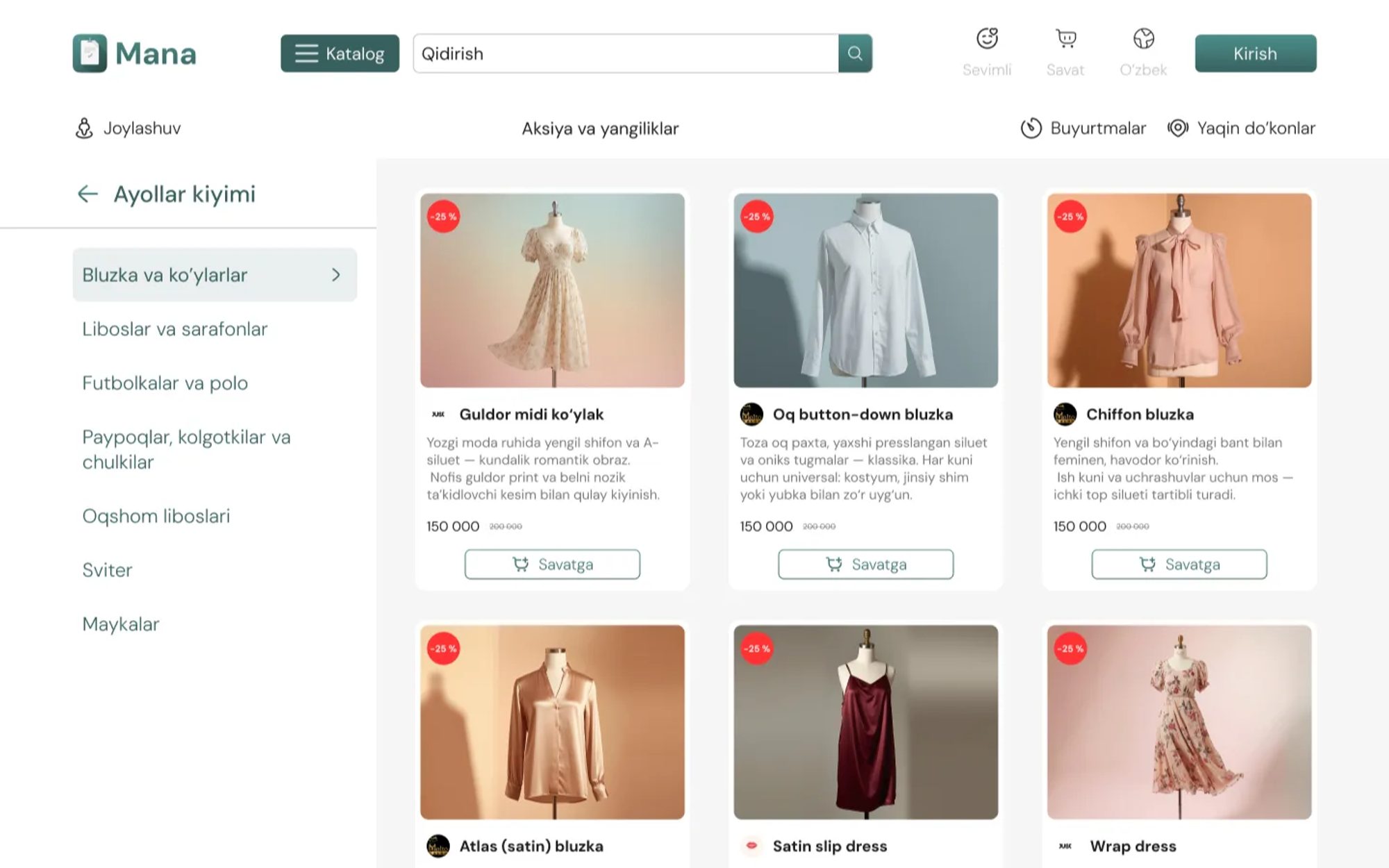
Task: Open Guldor midi ko'ylak product photo
Action: [552, 290]
